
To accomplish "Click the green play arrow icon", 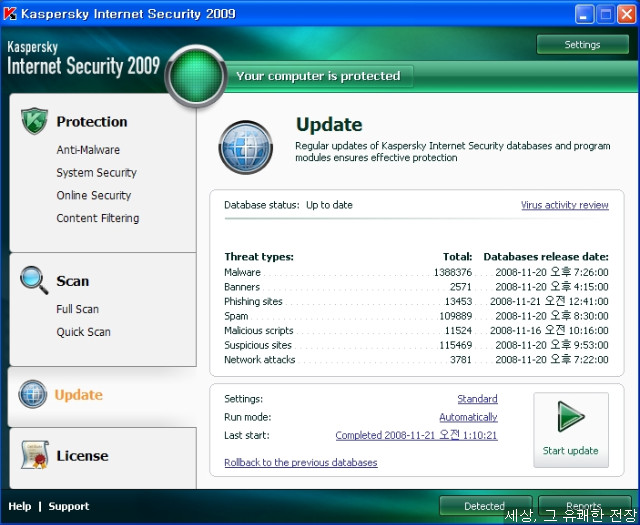I will [x=571, y=416].
